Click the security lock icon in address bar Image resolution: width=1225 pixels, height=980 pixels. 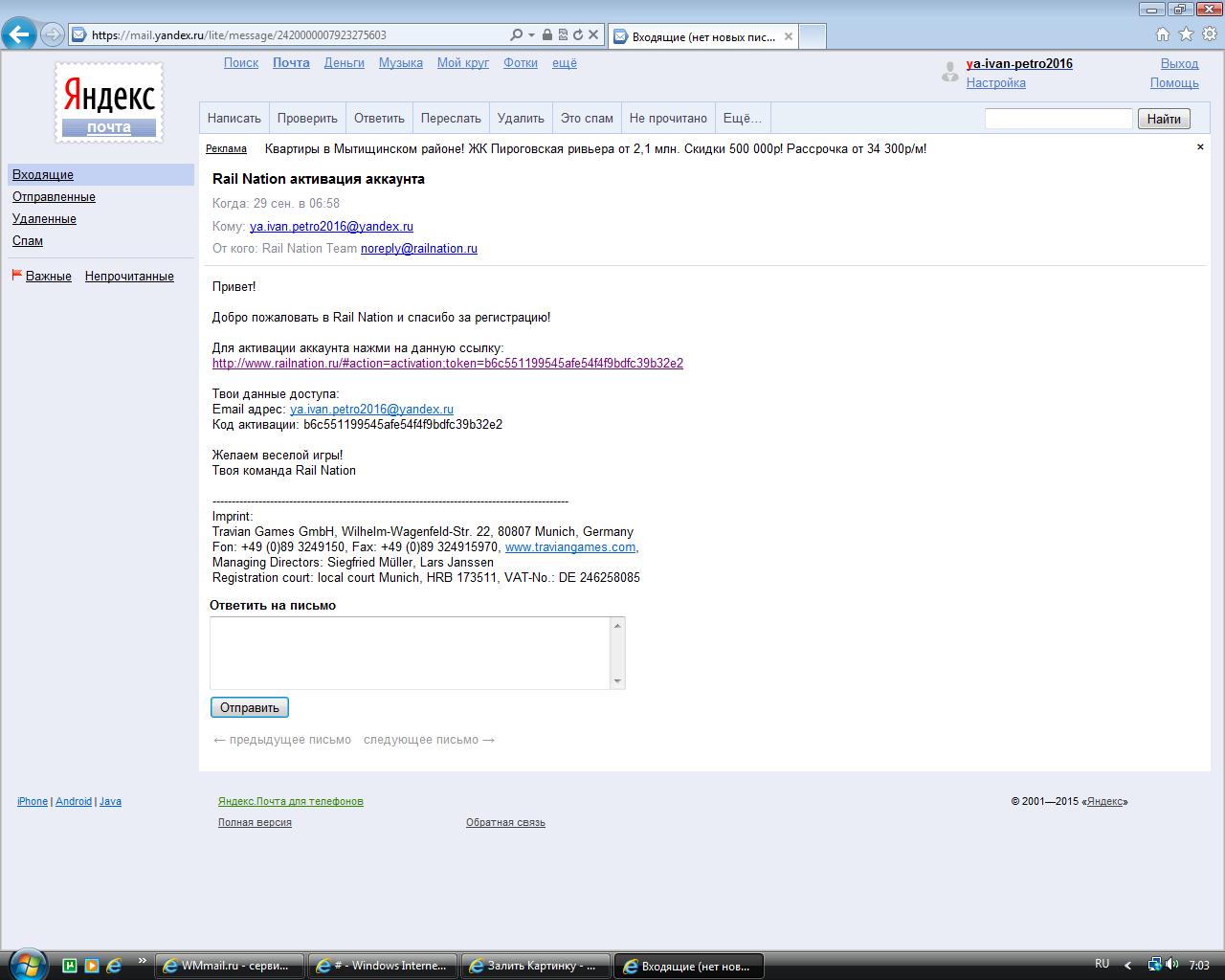point(547,35)
